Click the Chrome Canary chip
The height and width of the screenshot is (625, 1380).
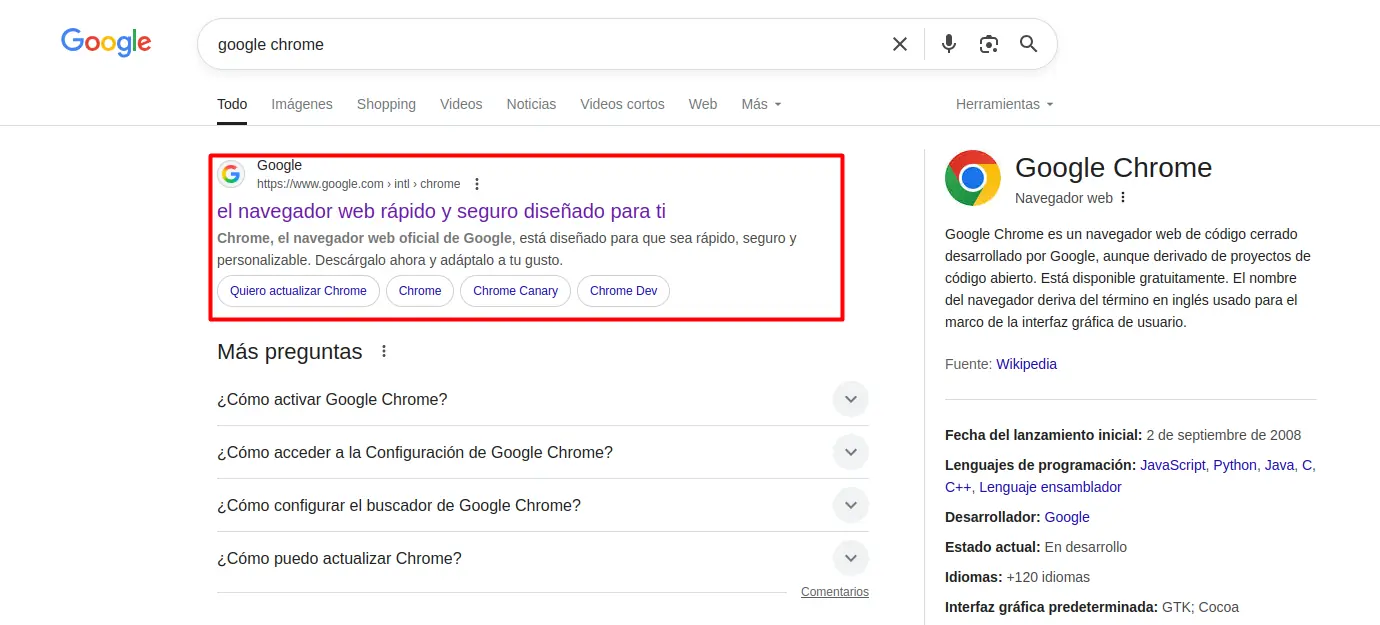pyautogui.click(x=515, y=291)
